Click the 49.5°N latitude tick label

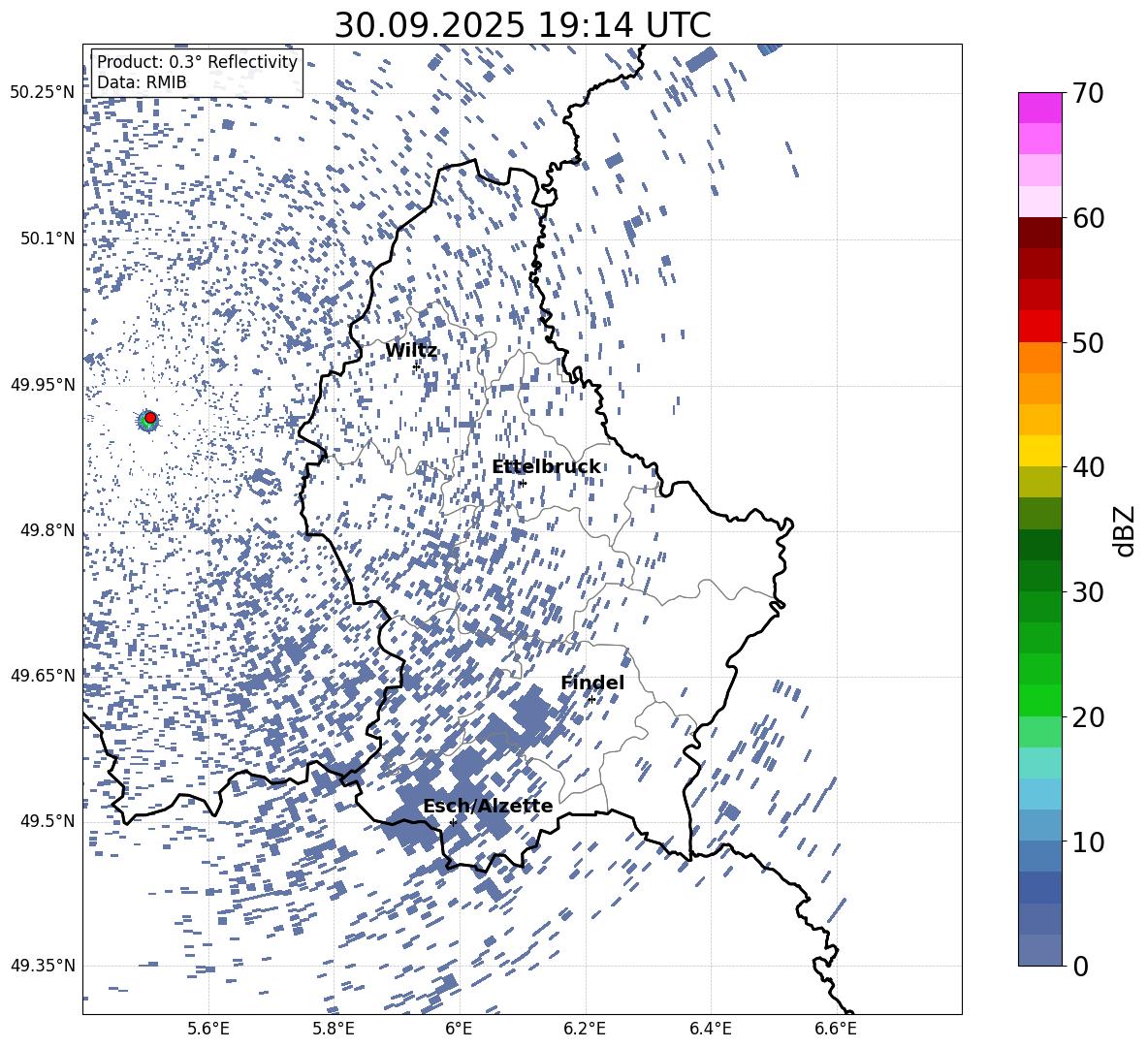click(47, 821)
